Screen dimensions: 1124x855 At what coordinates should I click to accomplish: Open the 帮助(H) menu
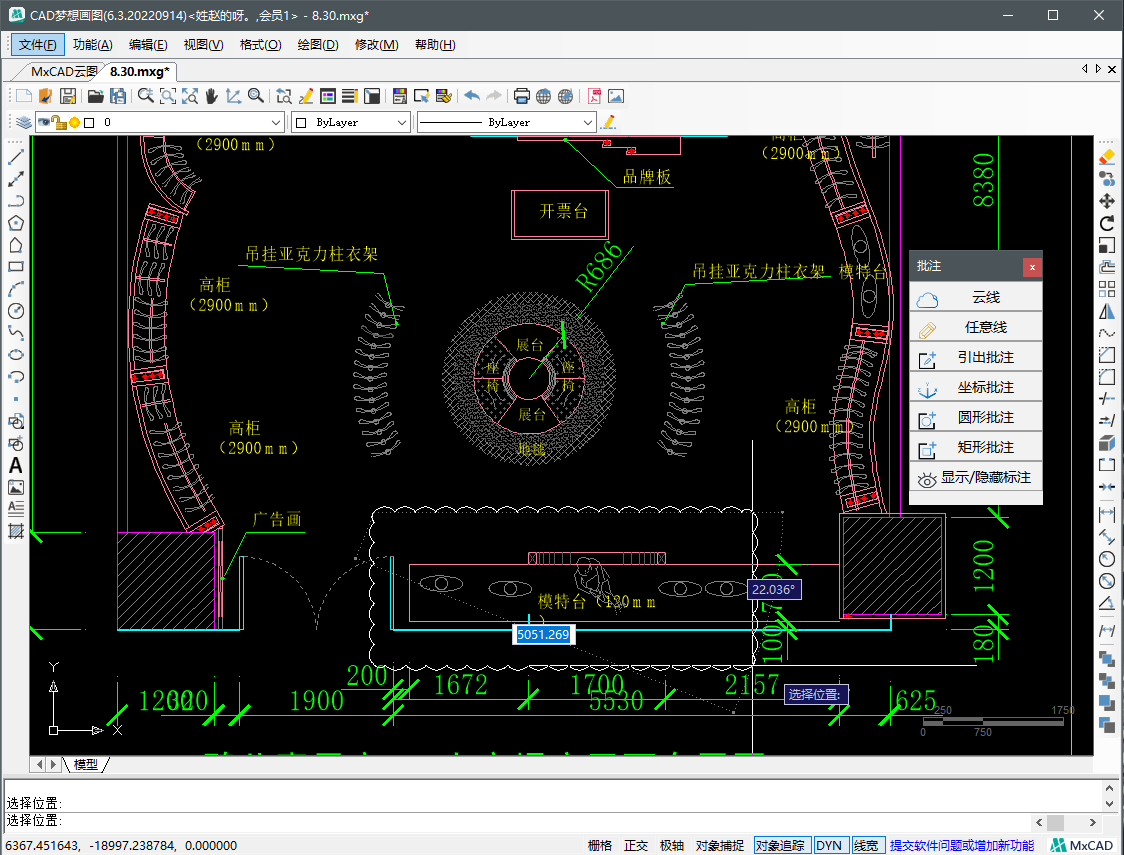coord(435,44)
